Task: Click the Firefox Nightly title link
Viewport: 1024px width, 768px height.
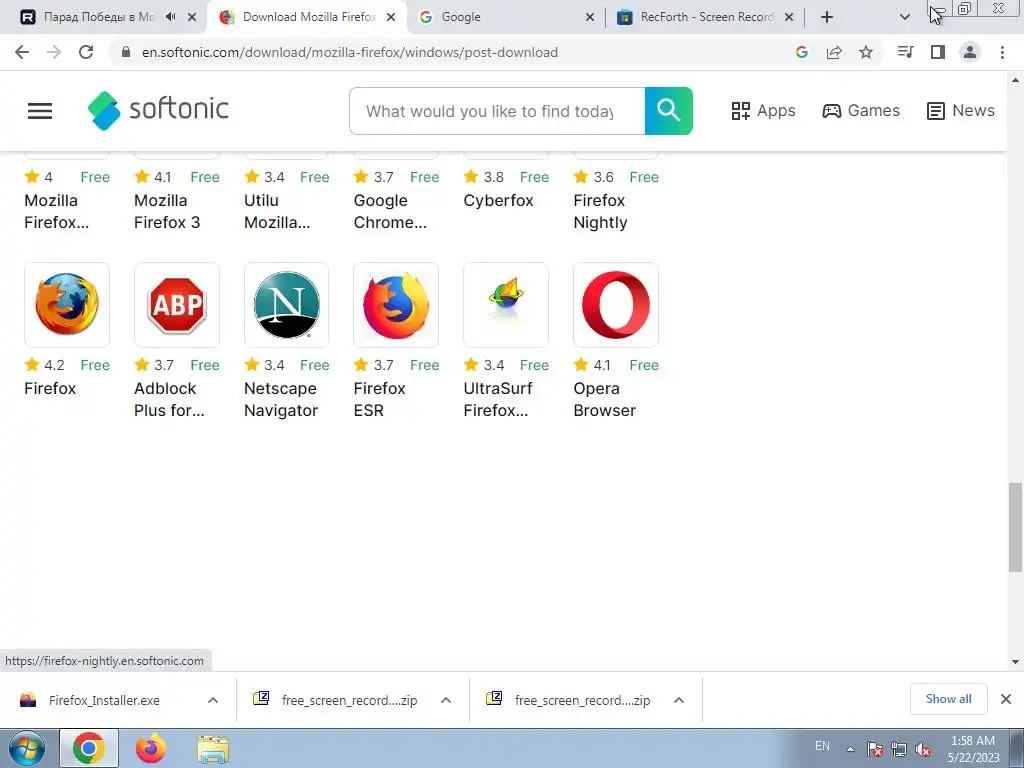Action: click(x=600, y=211)
